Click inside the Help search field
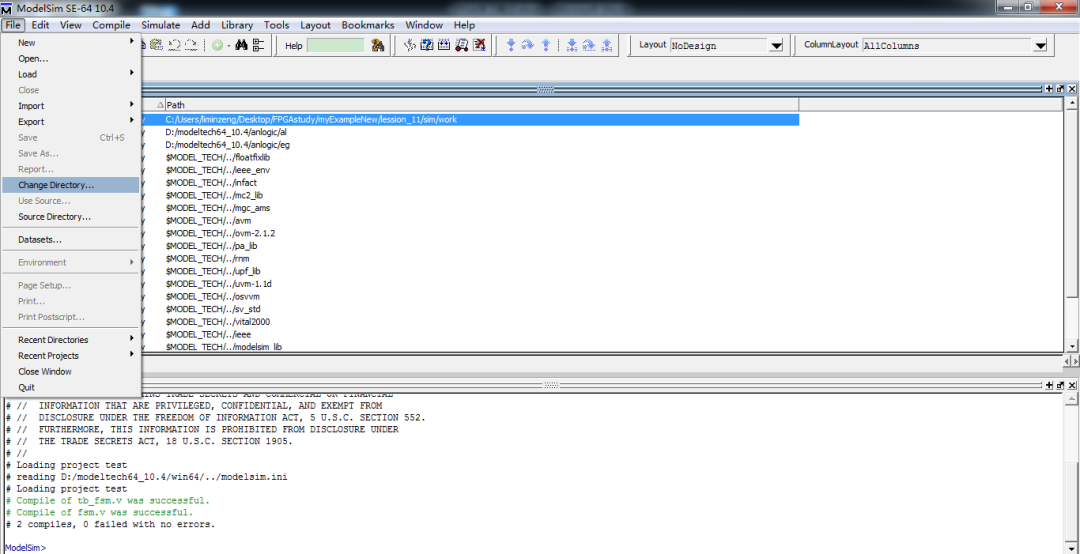This screenshot has height=554, width=1080. (335, 45)
